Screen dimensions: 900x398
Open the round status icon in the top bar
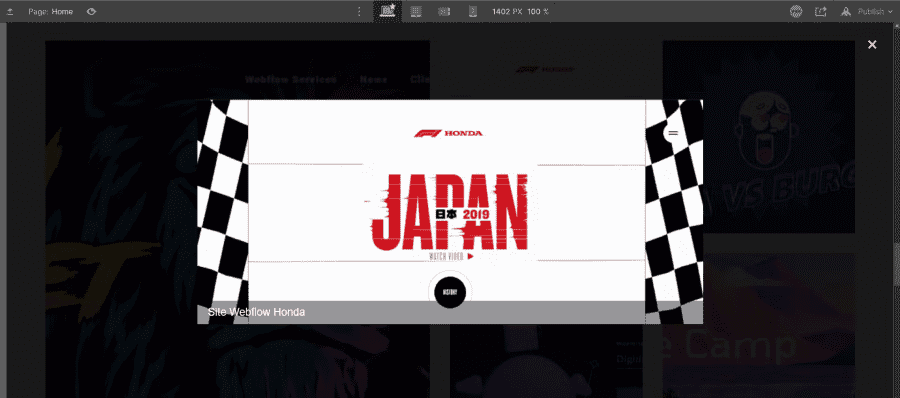(x=795, y=11)
